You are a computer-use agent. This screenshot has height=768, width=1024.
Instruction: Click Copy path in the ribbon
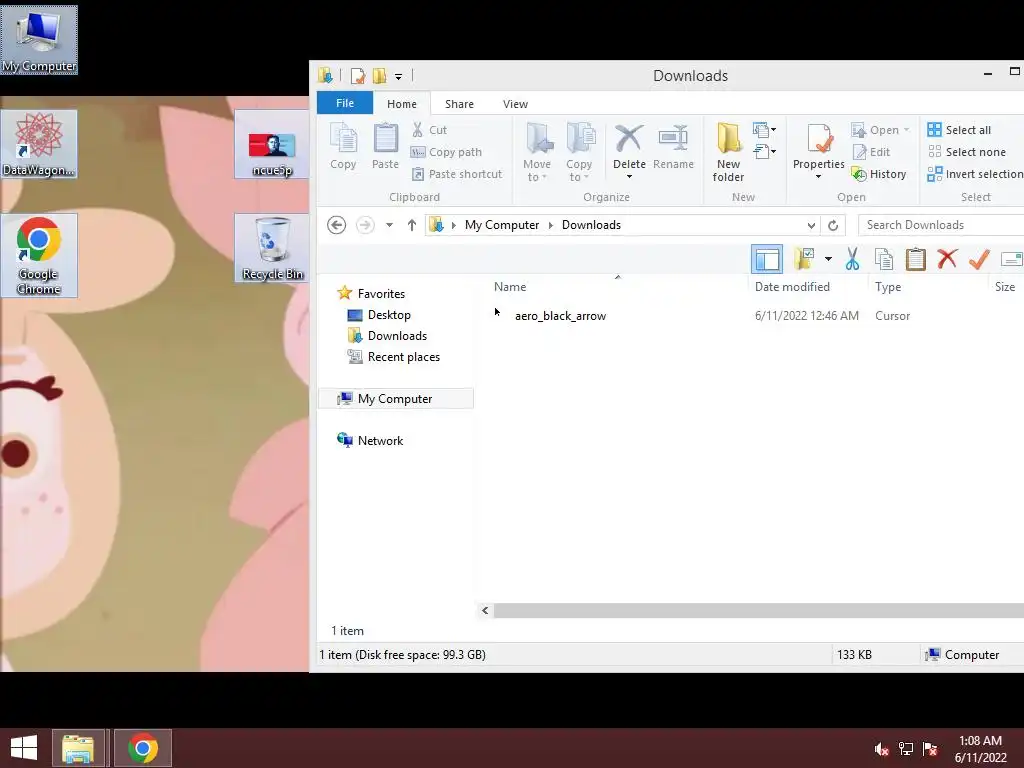point(446,152)
